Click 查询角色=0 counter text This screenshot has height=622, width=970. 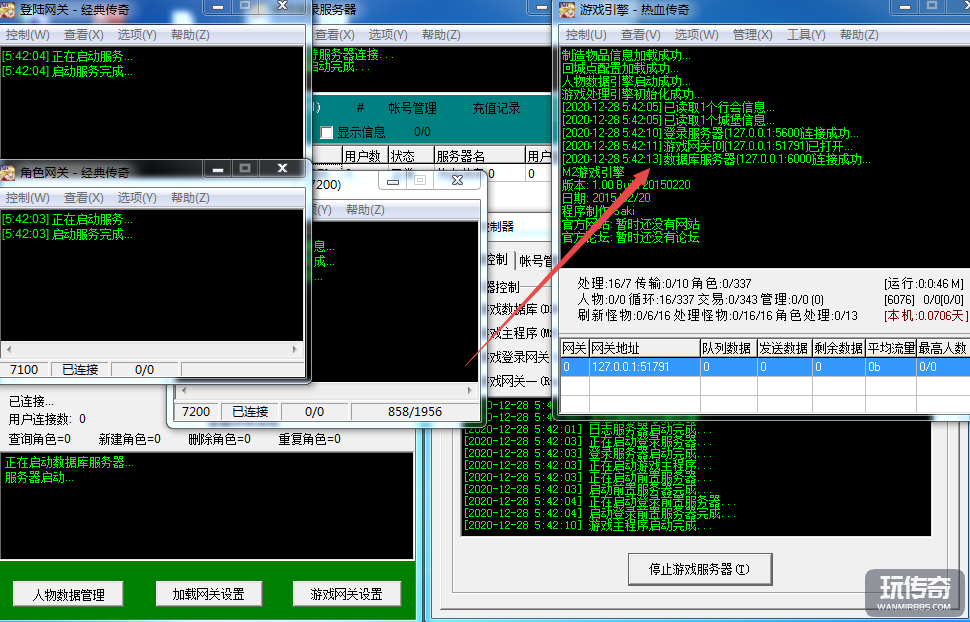click(x=40, y=439)
